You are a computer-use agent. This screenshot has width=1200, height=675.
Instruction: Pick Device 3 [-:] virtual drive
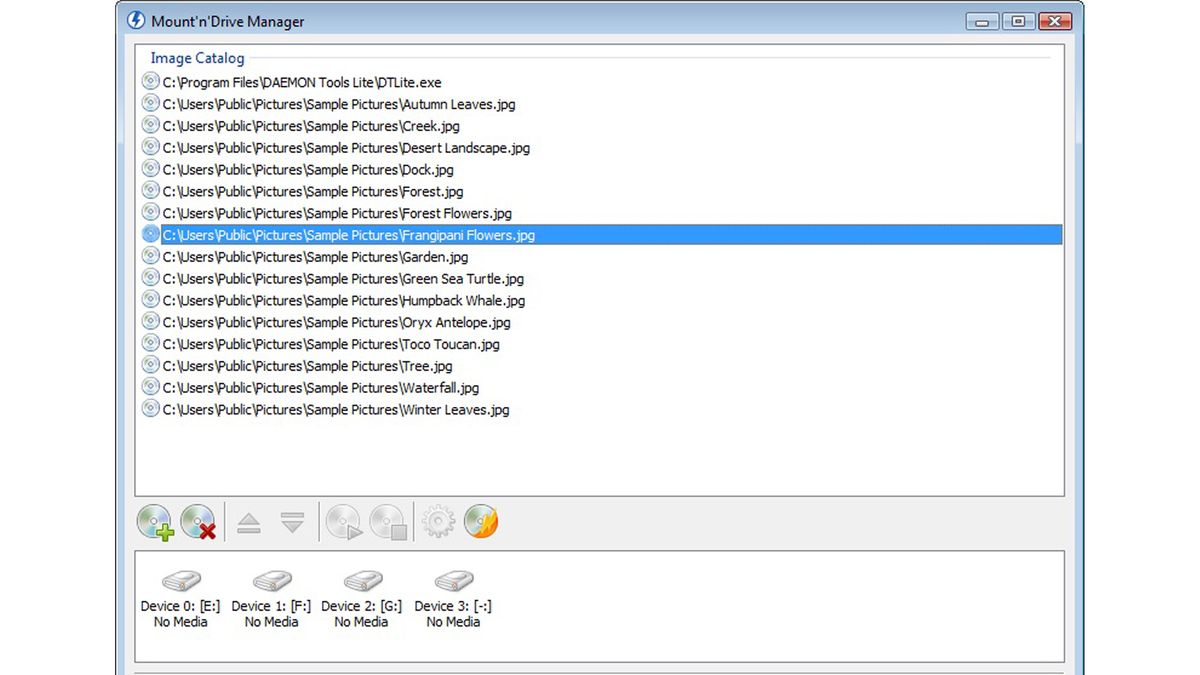click(x=453, y=599)
